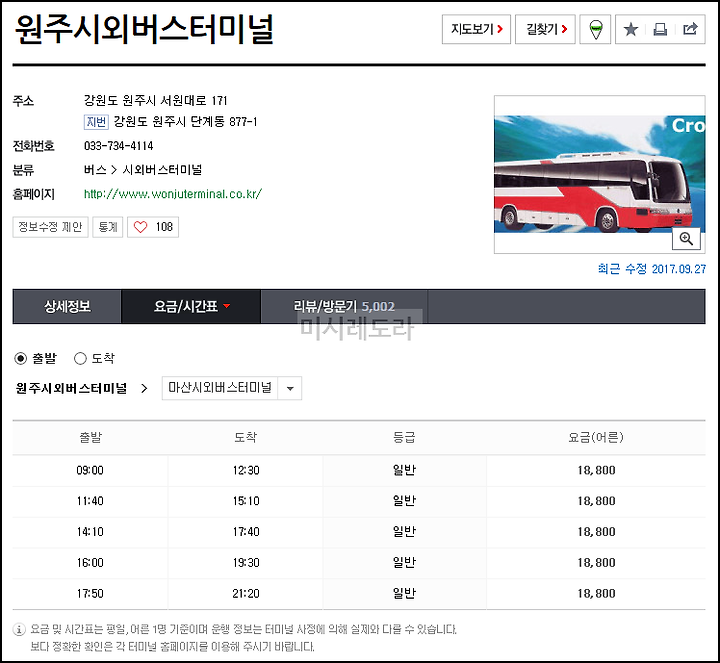The height and width of the screenshot is (663, 720).
Task: Click the bold 원주시외버스터미널 origin label
Action: pos(71,388)
